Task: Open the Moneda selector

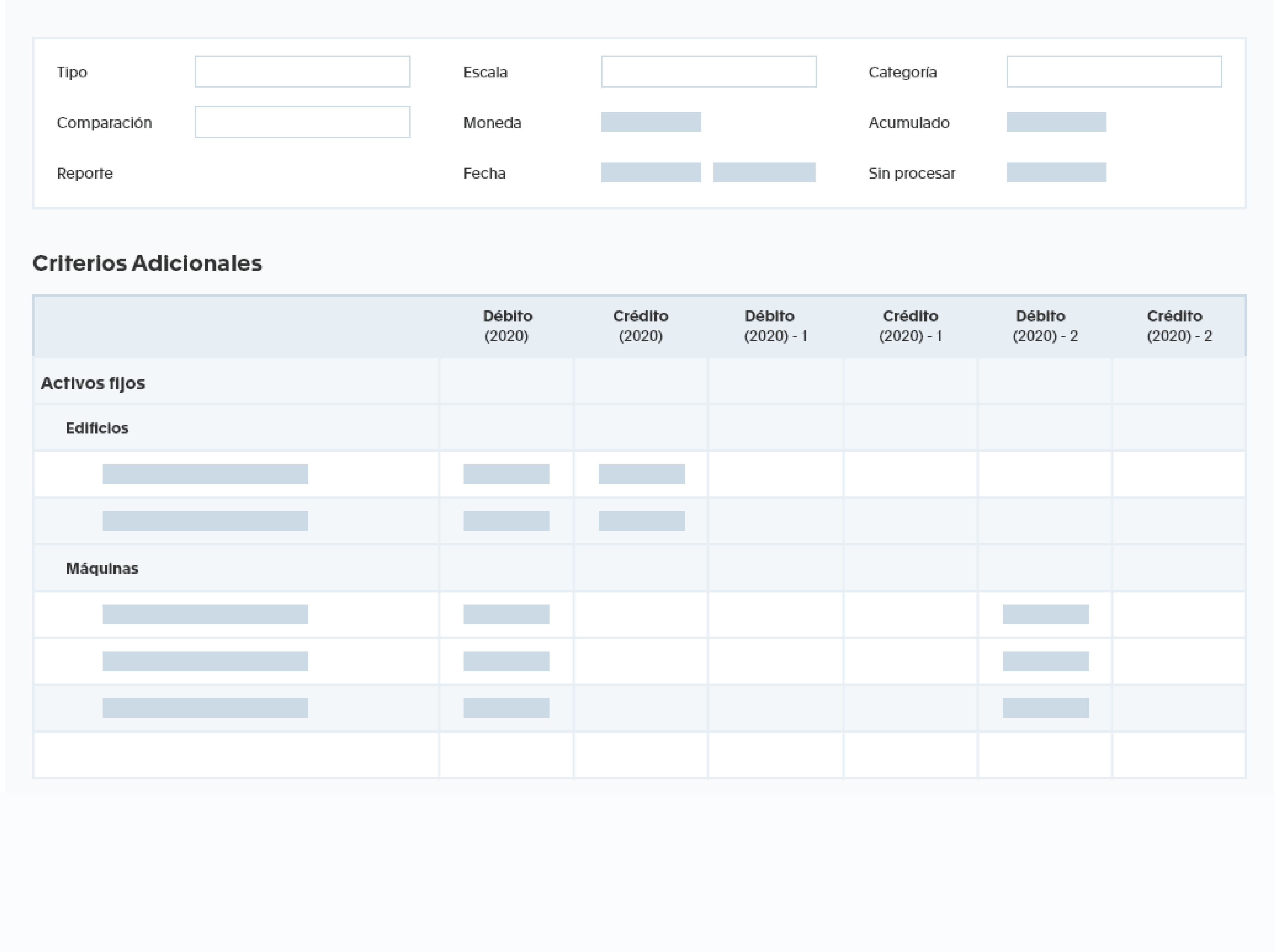Action: [x=651, y=122]
